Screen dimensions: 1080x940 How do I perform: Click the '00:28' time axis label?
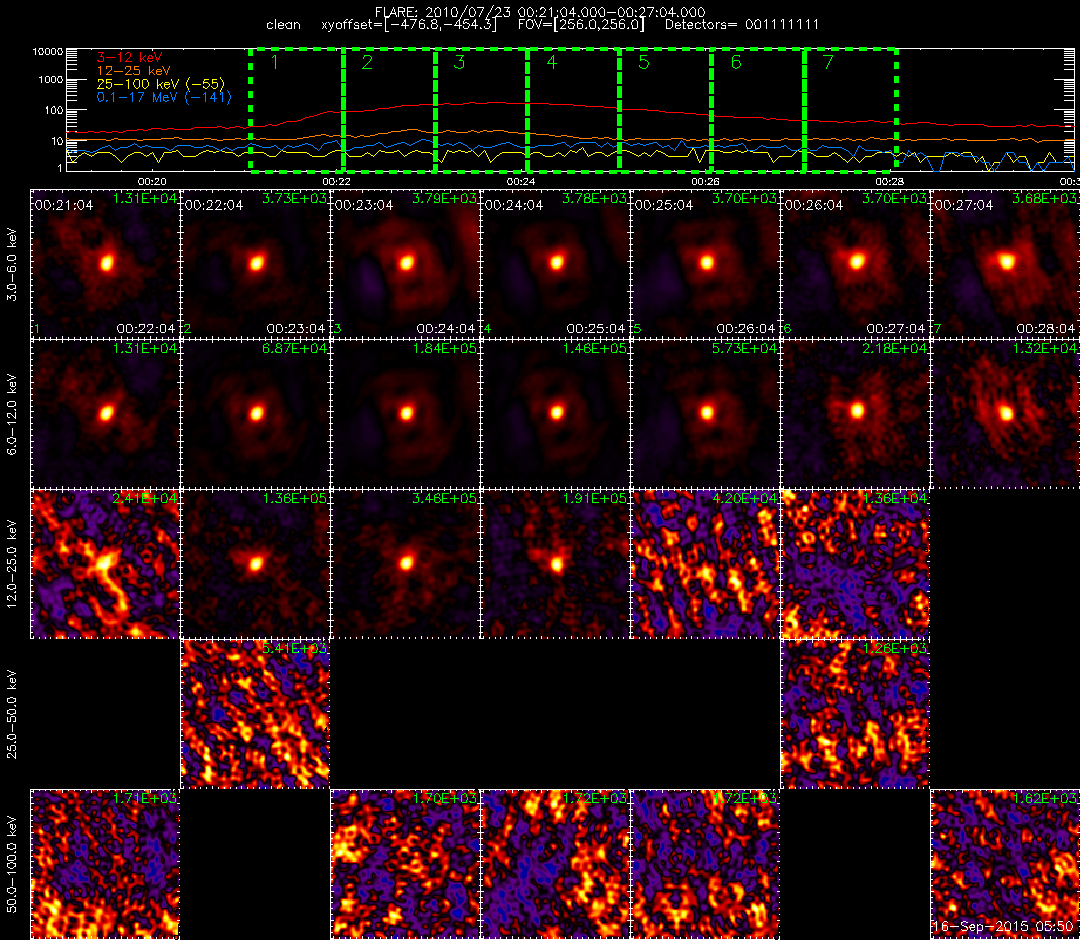click(890, 182)
